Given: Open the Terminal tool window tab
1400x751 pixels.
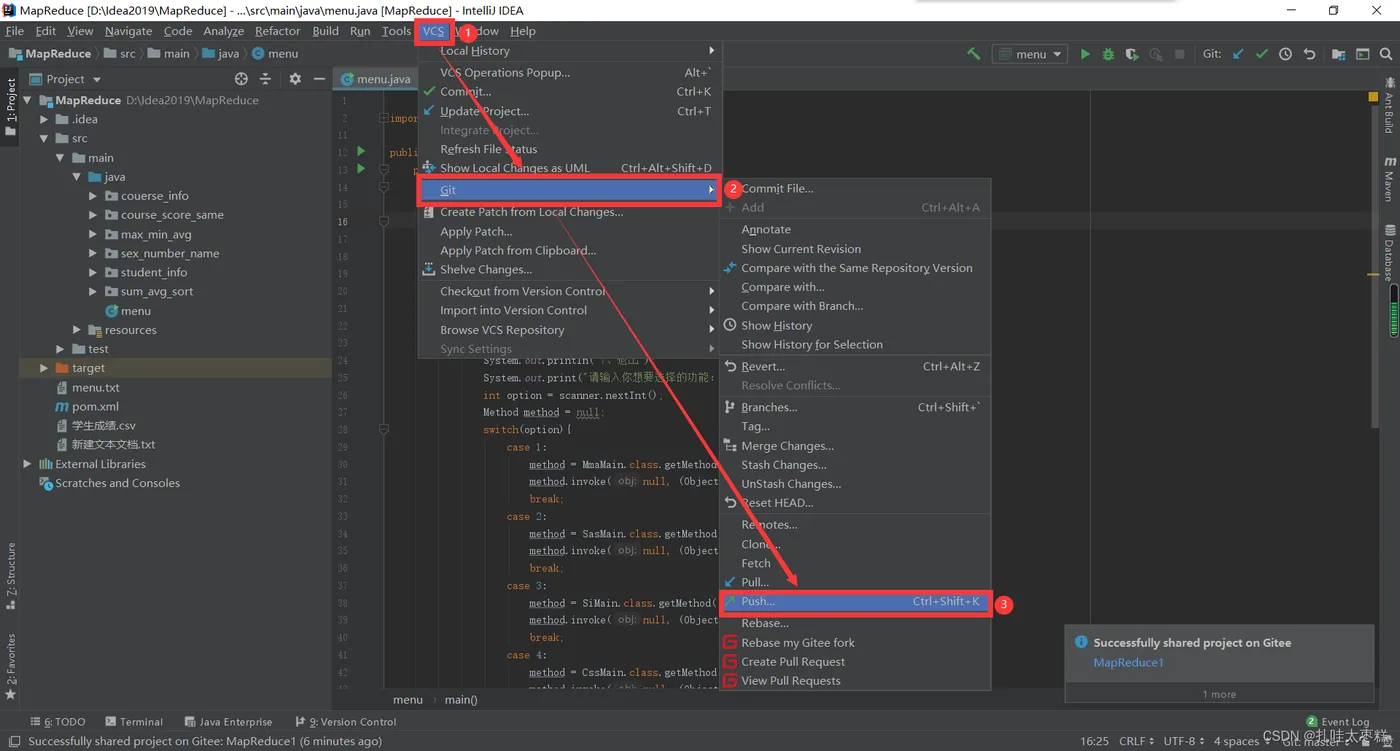Looking at the screenshot, I should pyautogui.click(x=133, y=721).
